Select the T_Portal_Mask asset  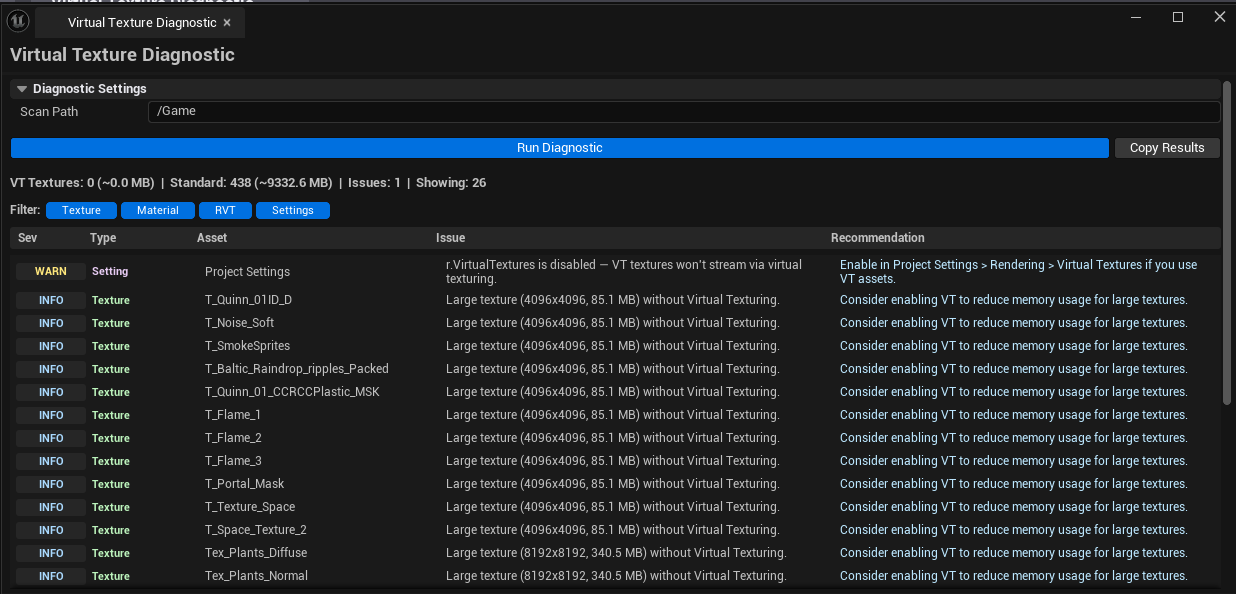(244, 484)
